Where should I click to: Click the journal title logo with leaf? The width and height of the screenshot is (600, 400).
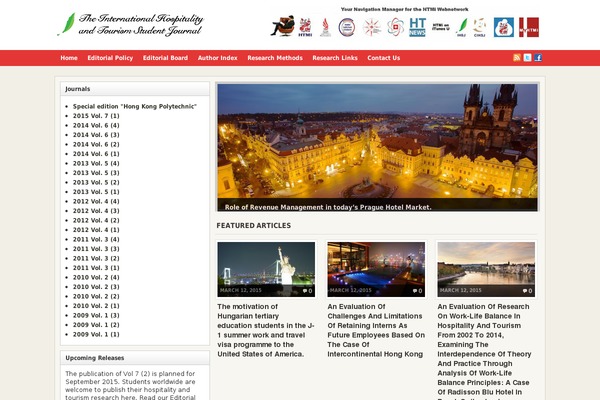pyautogui.click(x=131, y=24)
